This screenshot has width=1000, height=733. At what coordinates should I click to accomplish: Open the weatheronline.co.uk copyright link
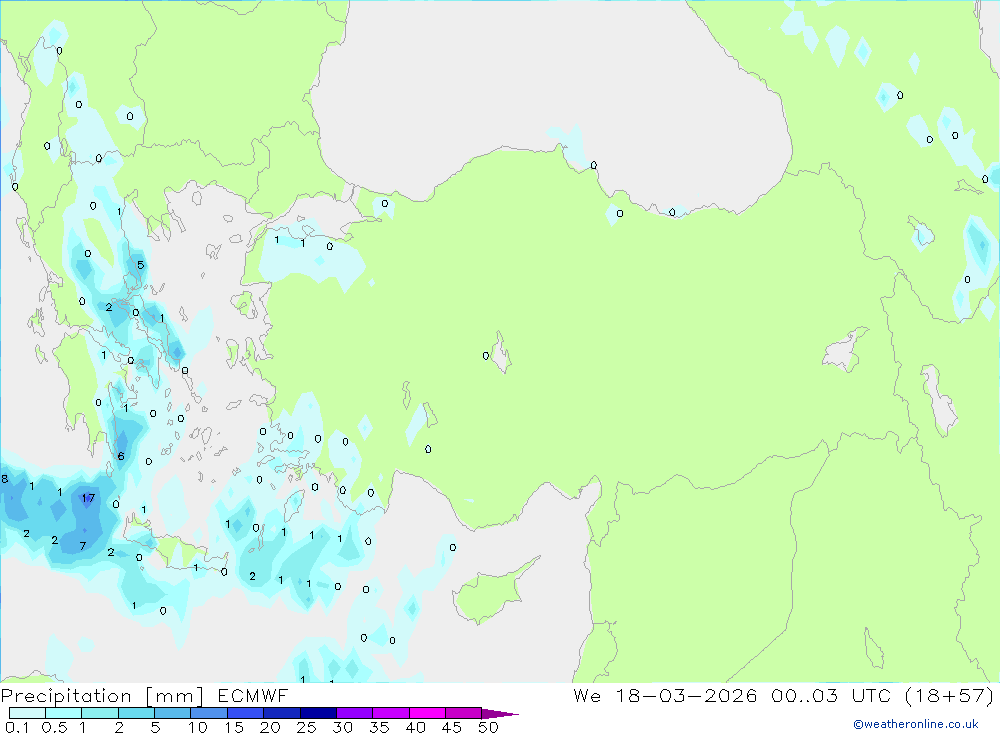[x=916, y=724]
